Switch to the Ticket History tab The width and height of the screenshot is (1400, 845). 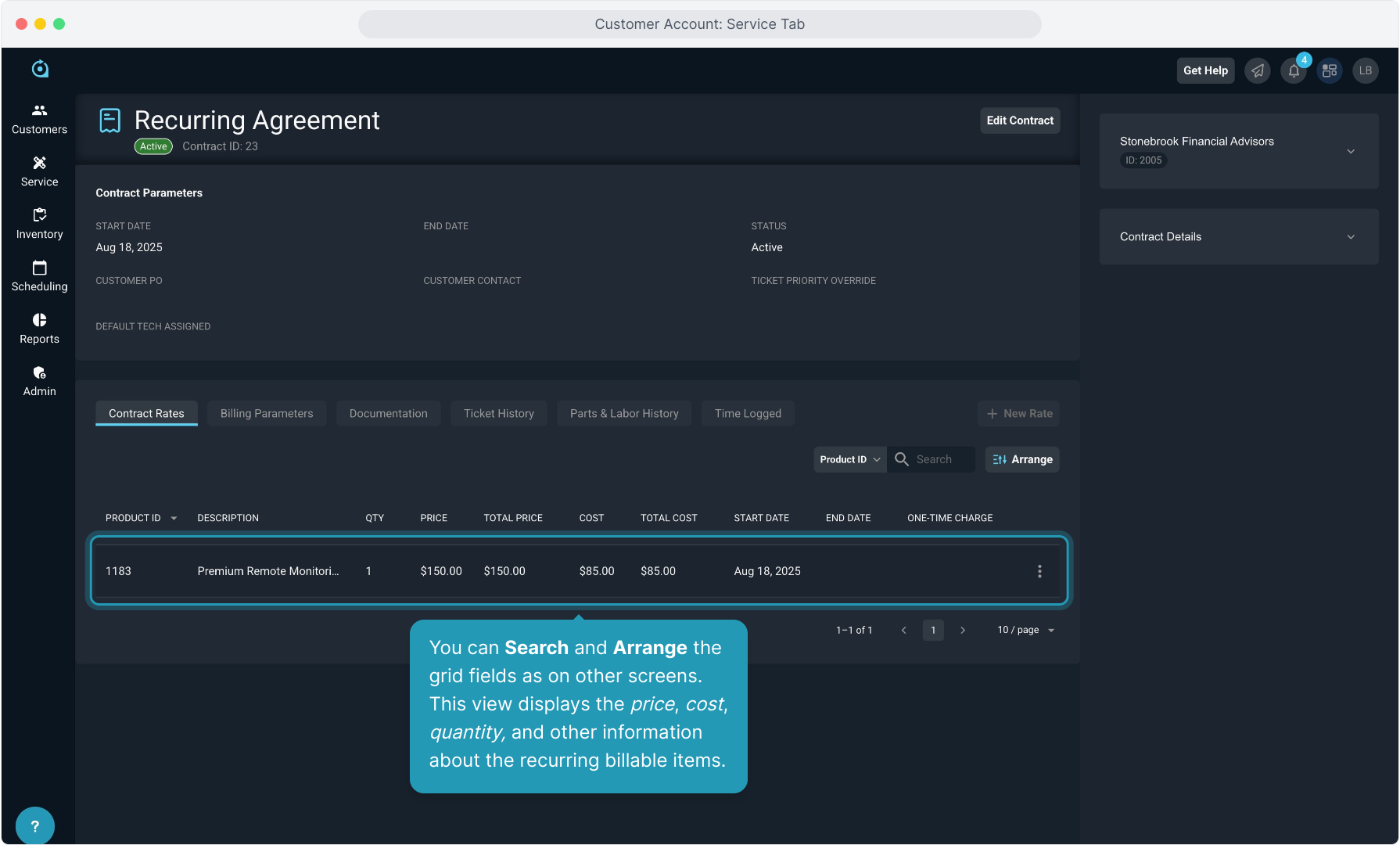tap(498, 413)
